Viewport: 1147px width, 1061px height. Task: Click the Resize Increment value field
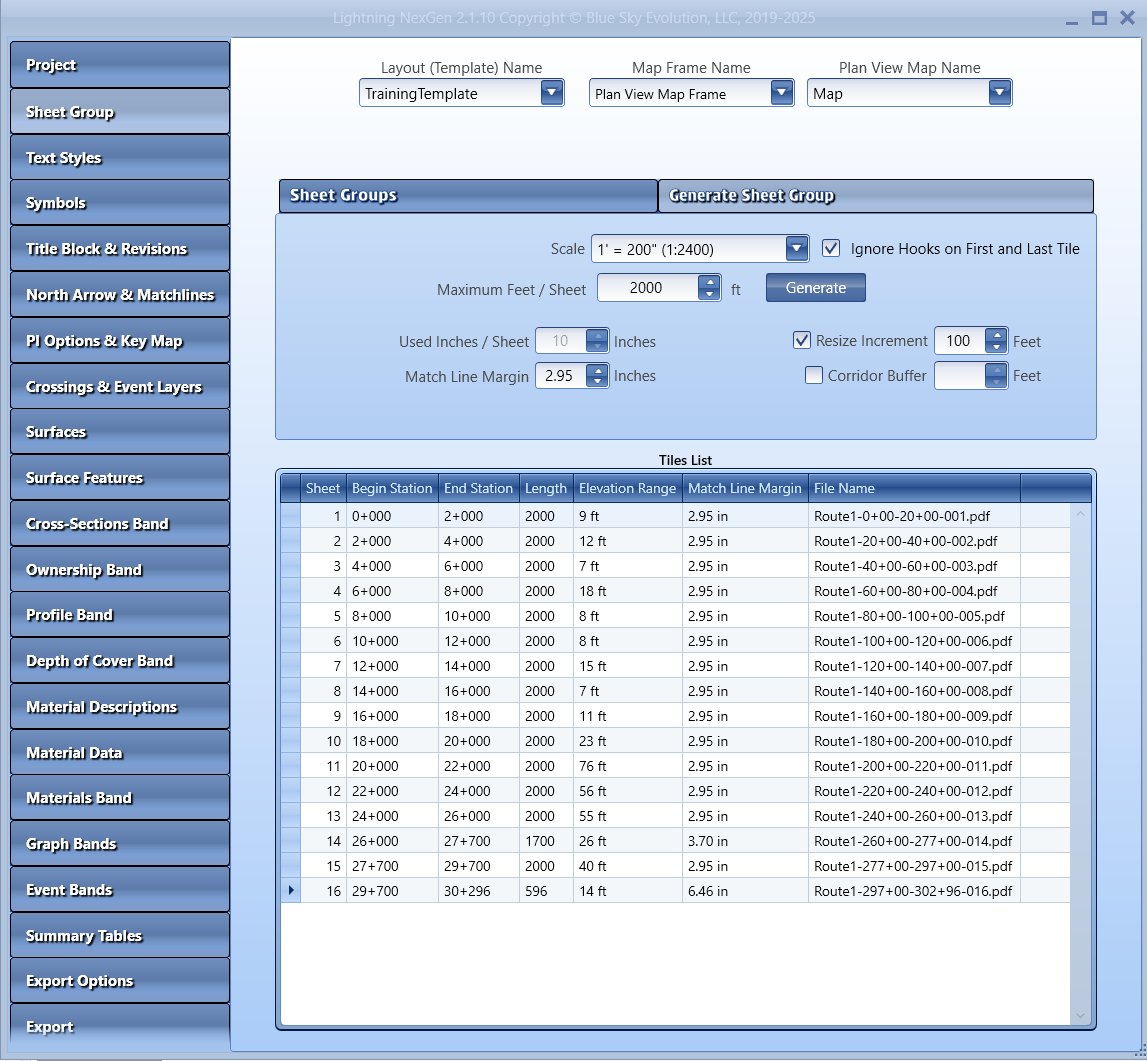coord(960,340)
